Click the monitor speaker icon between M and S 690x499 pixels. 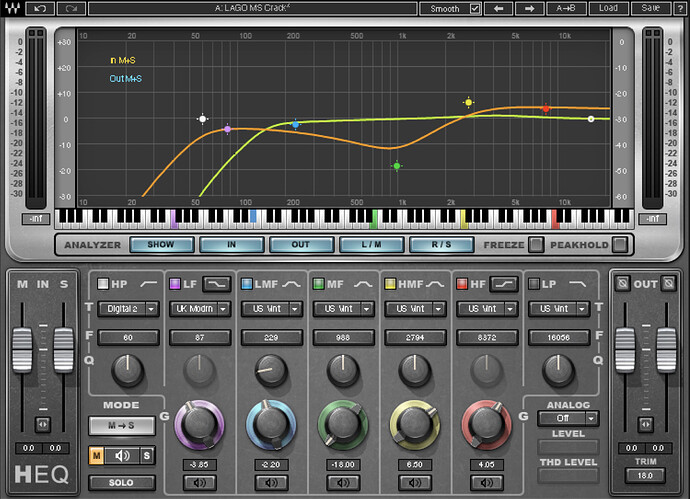pyautogui.click(x=122, y=456)
